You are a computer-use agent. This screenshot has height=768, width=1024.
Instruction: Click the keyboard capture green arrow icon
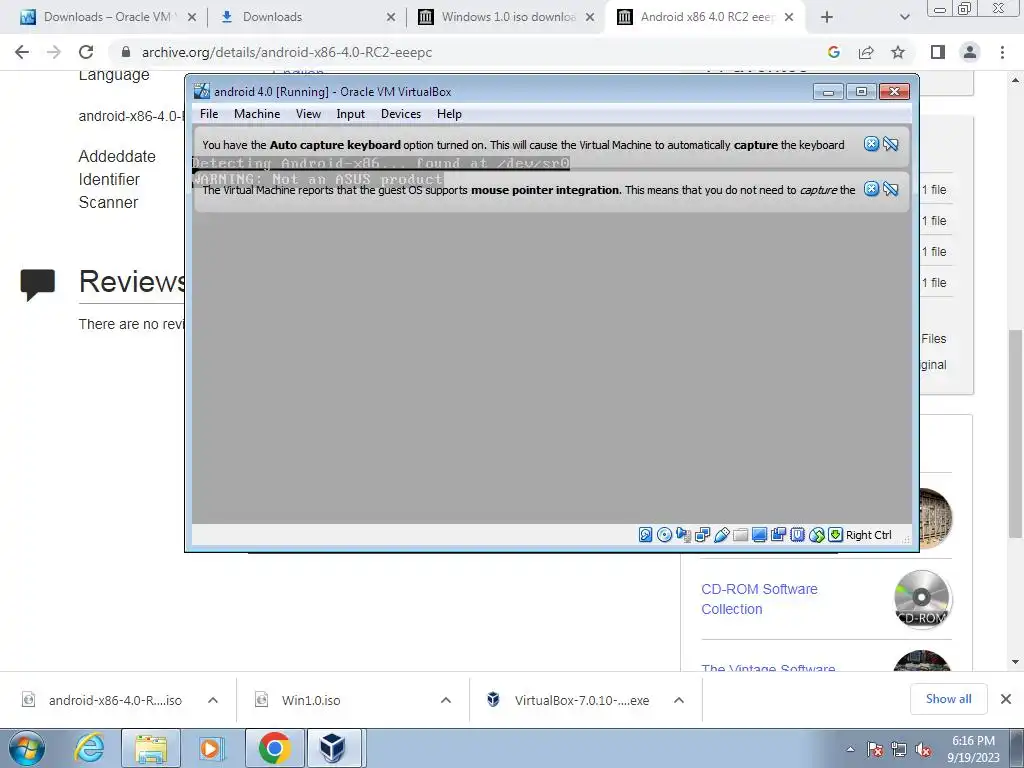pyautogui.click(x=835, y=535)
